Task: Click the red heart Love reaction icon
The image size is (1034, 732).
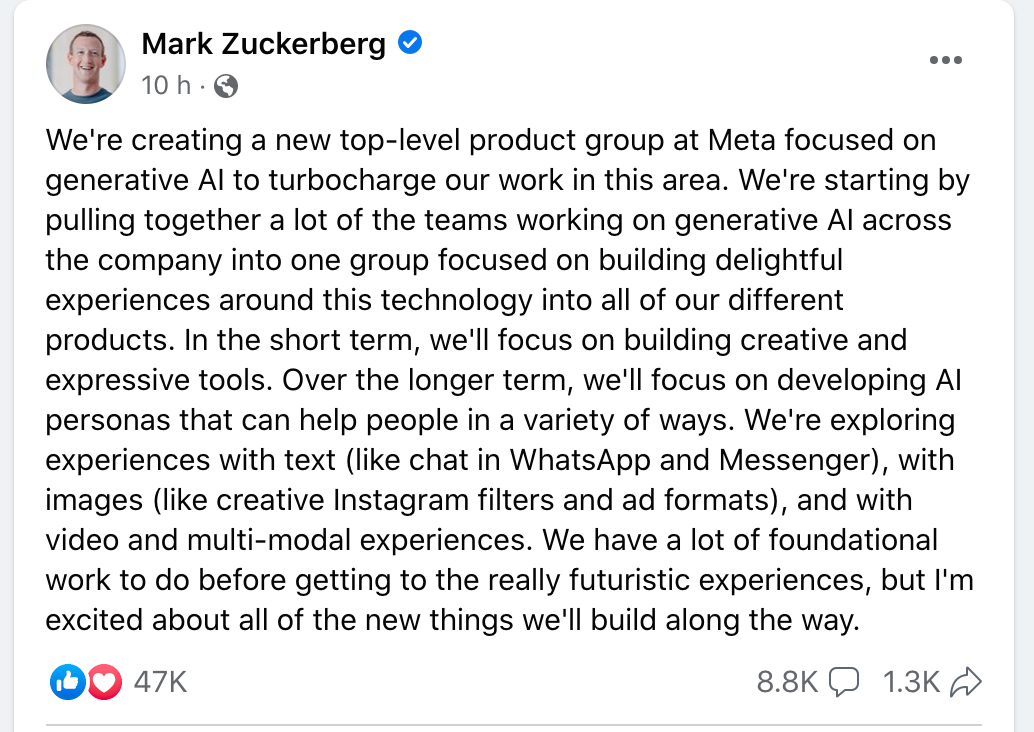Action: pyautogui.click(x=104, y=682)
